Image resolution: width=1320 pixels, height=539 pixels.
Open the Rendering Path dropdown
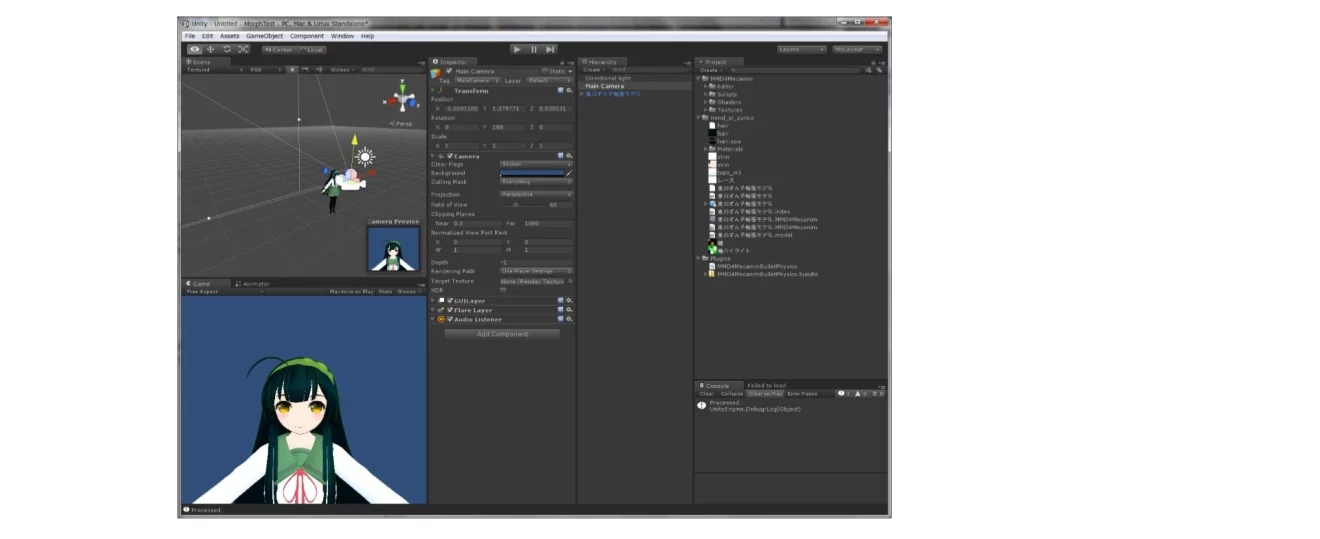point(536,271)
